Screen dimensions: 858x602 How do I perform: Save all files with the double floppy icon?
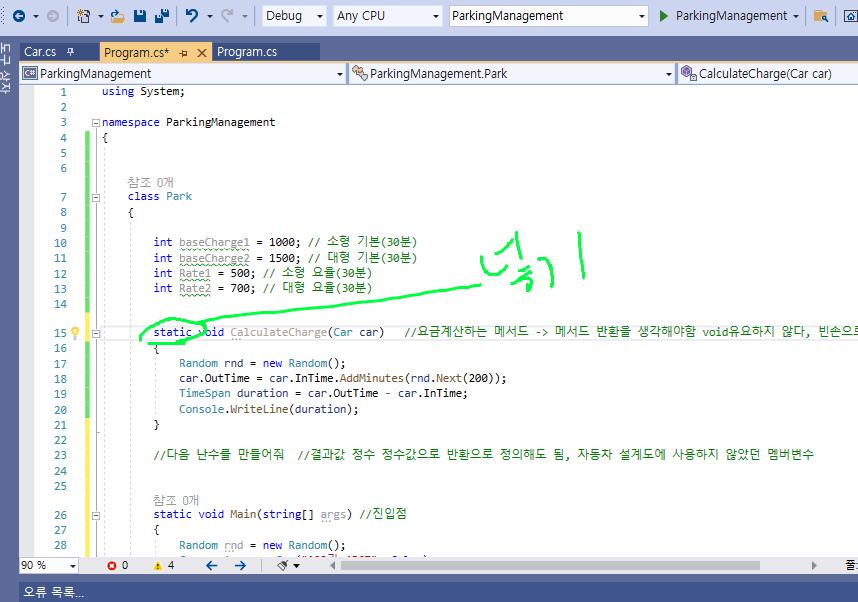(162, 16)
